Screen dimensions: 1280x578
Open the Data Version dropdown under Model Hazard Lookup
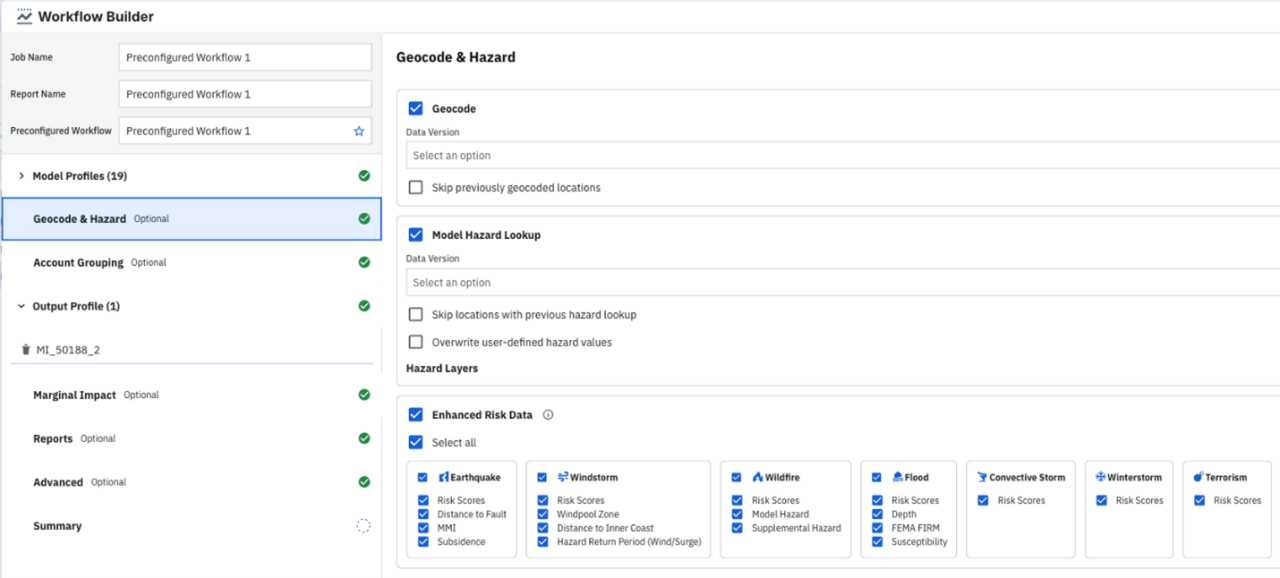pos(700,281)
